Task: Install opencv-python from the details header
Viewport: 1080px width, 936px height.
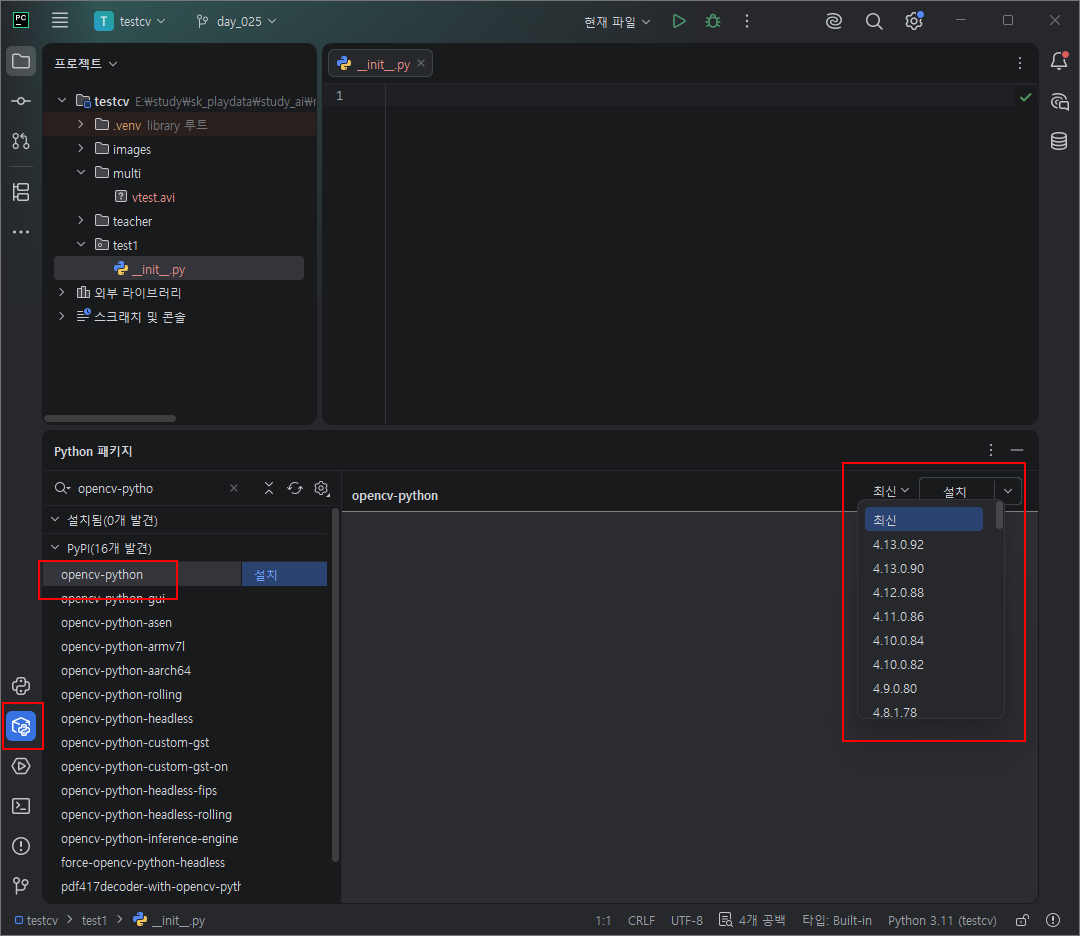Action: pos(957,491)
